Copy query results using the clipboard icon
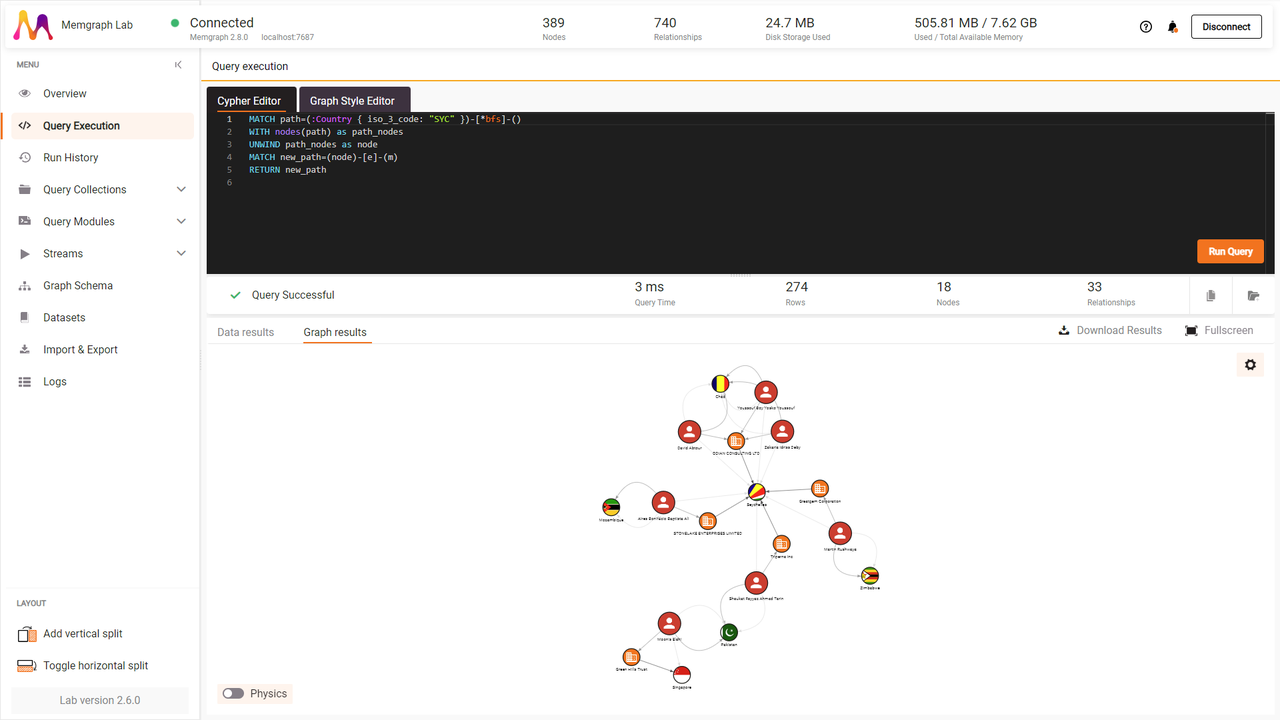Viewport: 1280px width, 720px height. (x=1210, y=295)
